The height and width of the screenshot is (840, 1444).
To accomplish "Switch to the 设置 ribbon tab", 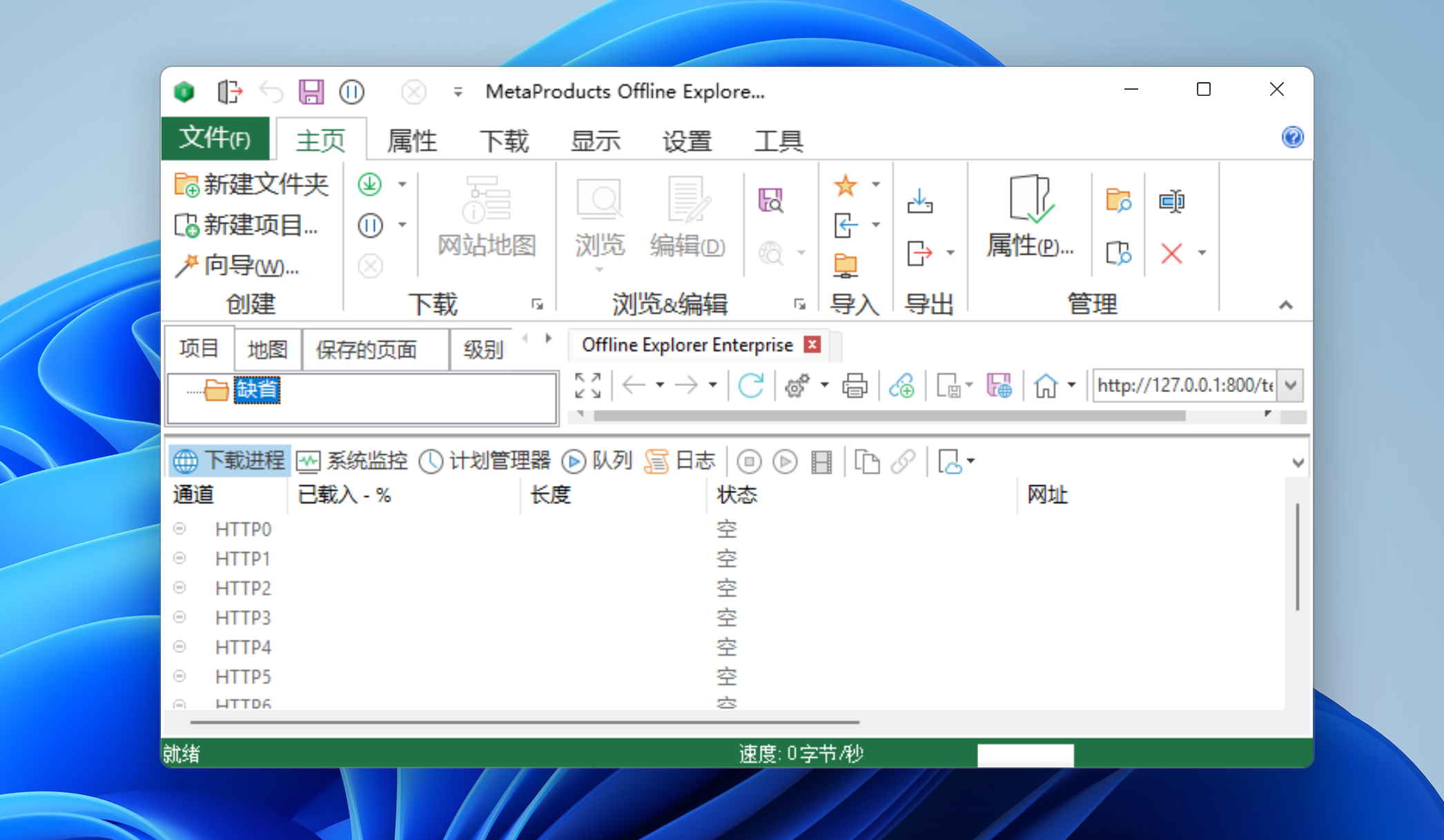I will (x=687, y=141).
